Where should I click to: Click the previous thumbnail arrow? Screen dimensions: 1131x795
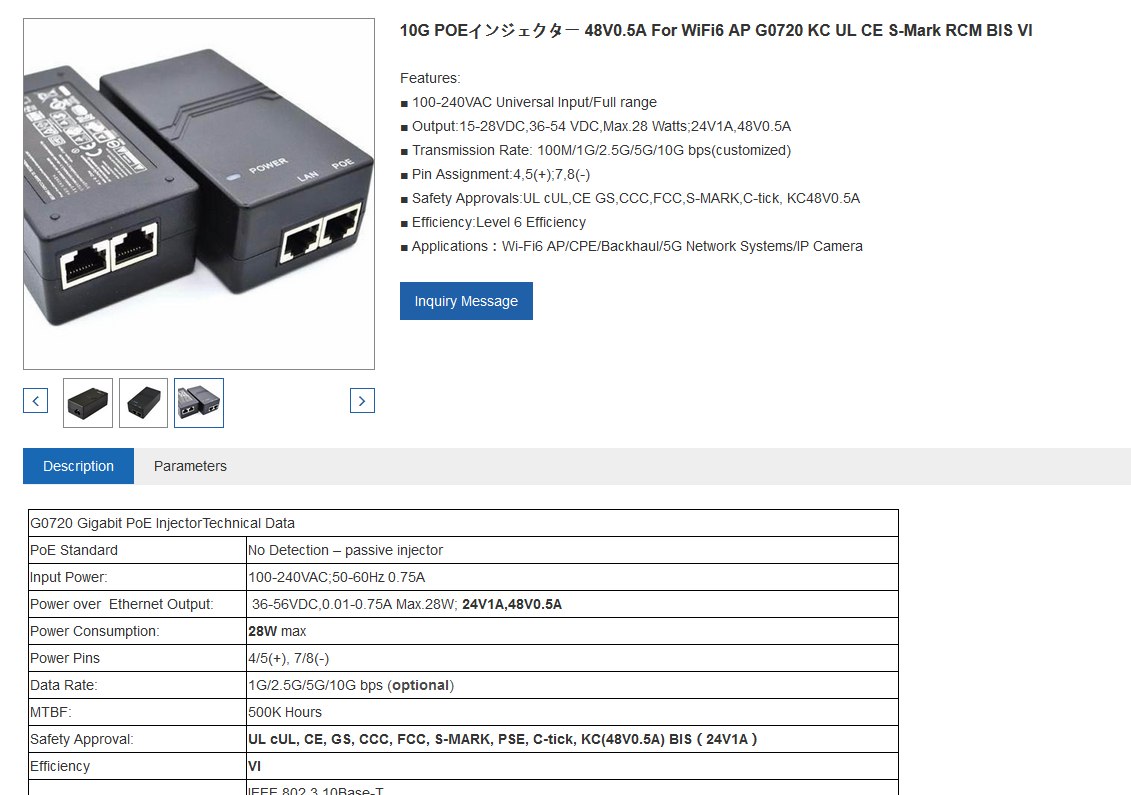pos(35,400)
